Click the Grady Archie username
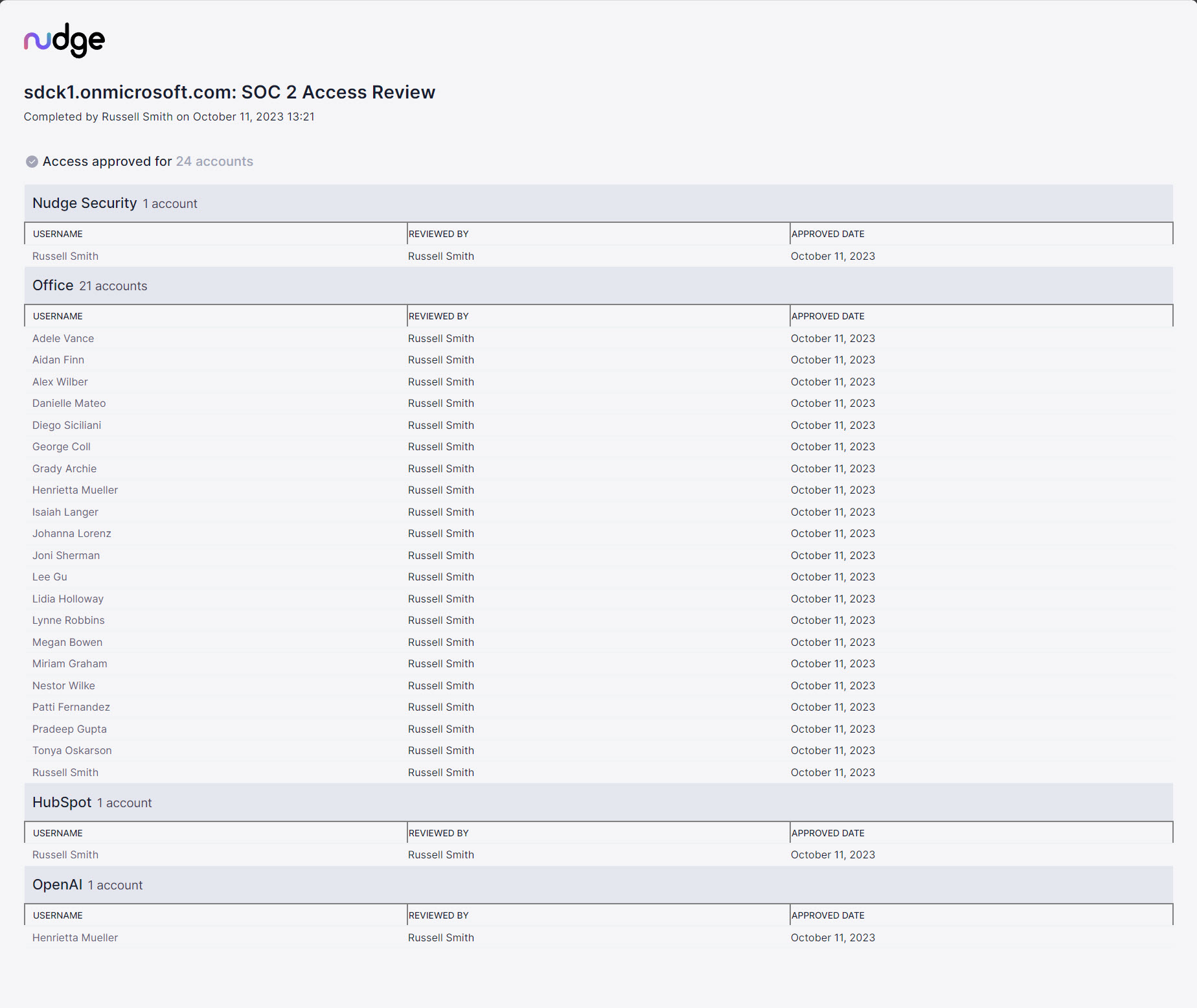The width and height of the screenshot is (1197, 1008). coord(64,468)
